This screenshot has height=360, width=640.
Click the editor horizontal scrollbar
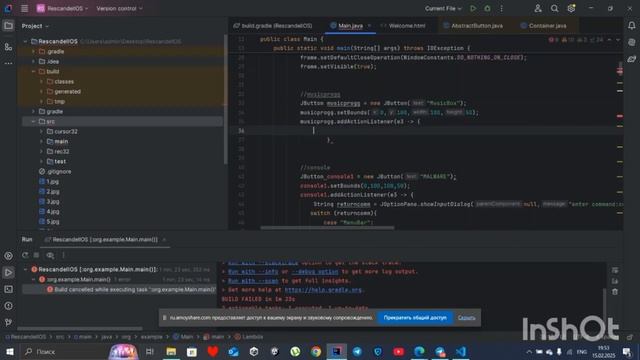327,228
